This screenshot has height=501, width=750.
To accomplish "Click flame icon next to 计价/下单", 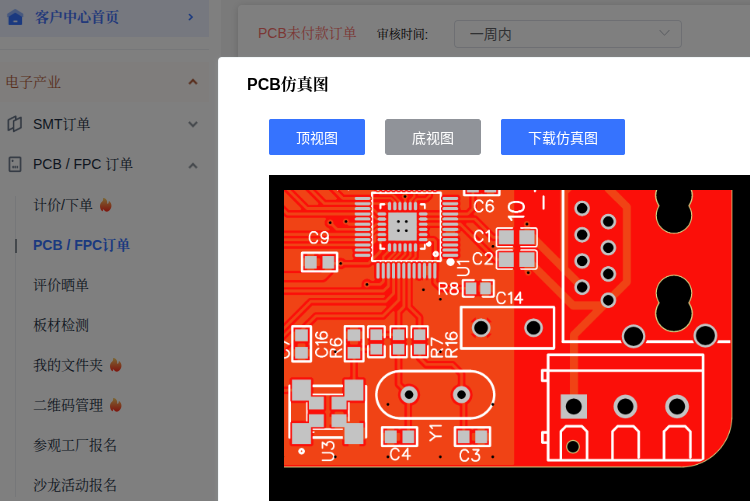I will [x=106, y=205].
